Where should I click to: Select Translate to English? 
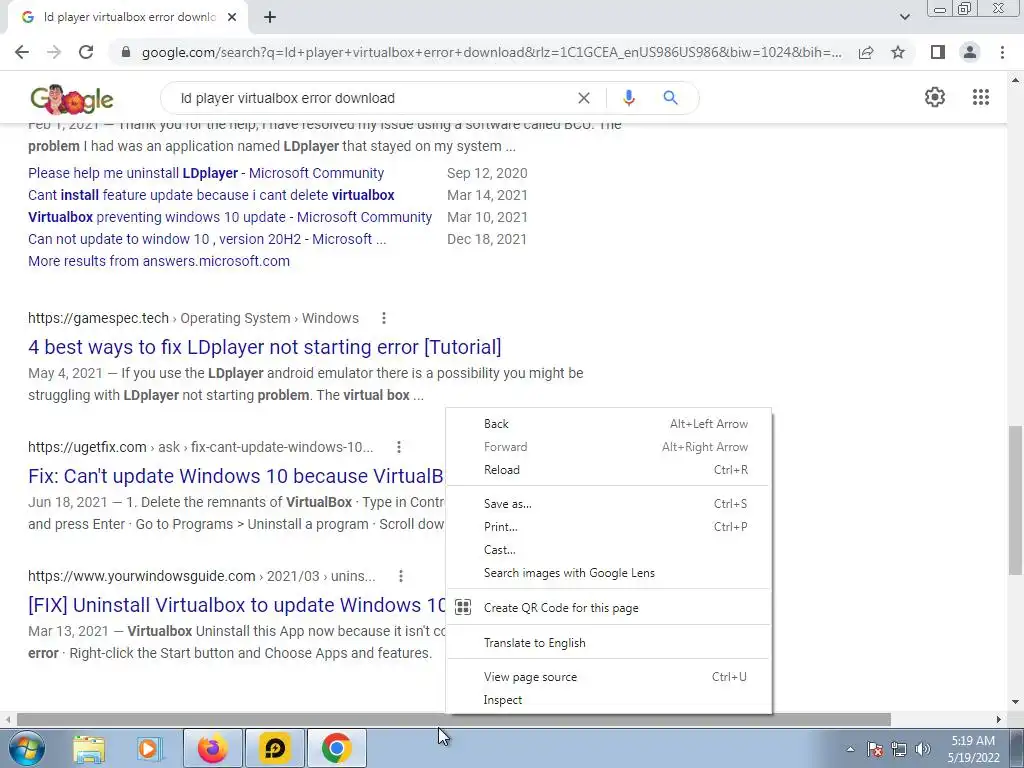609,643
